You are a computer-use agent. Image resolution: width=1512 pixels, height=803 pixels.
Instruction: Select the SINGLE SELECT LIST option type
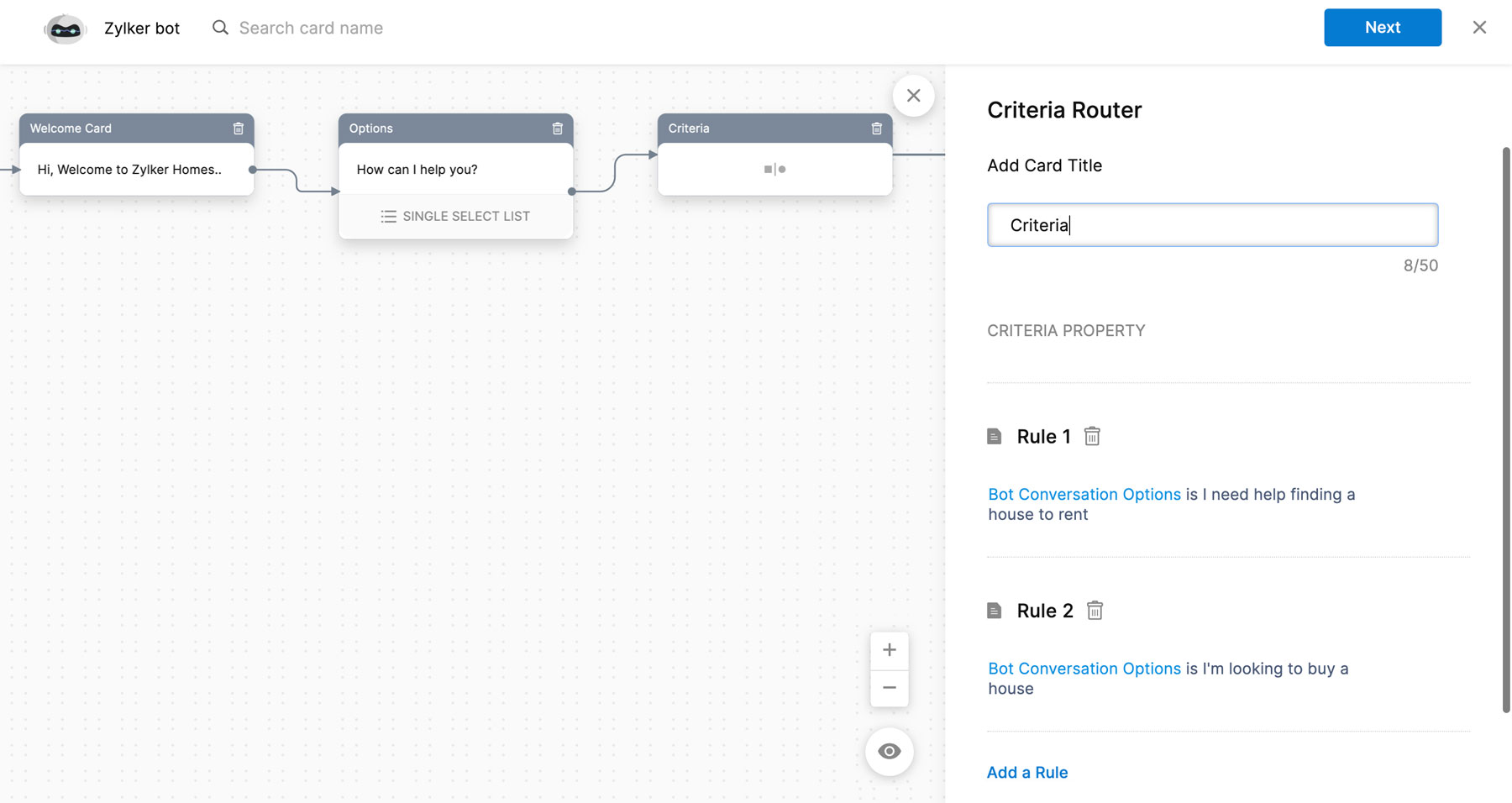456,217
